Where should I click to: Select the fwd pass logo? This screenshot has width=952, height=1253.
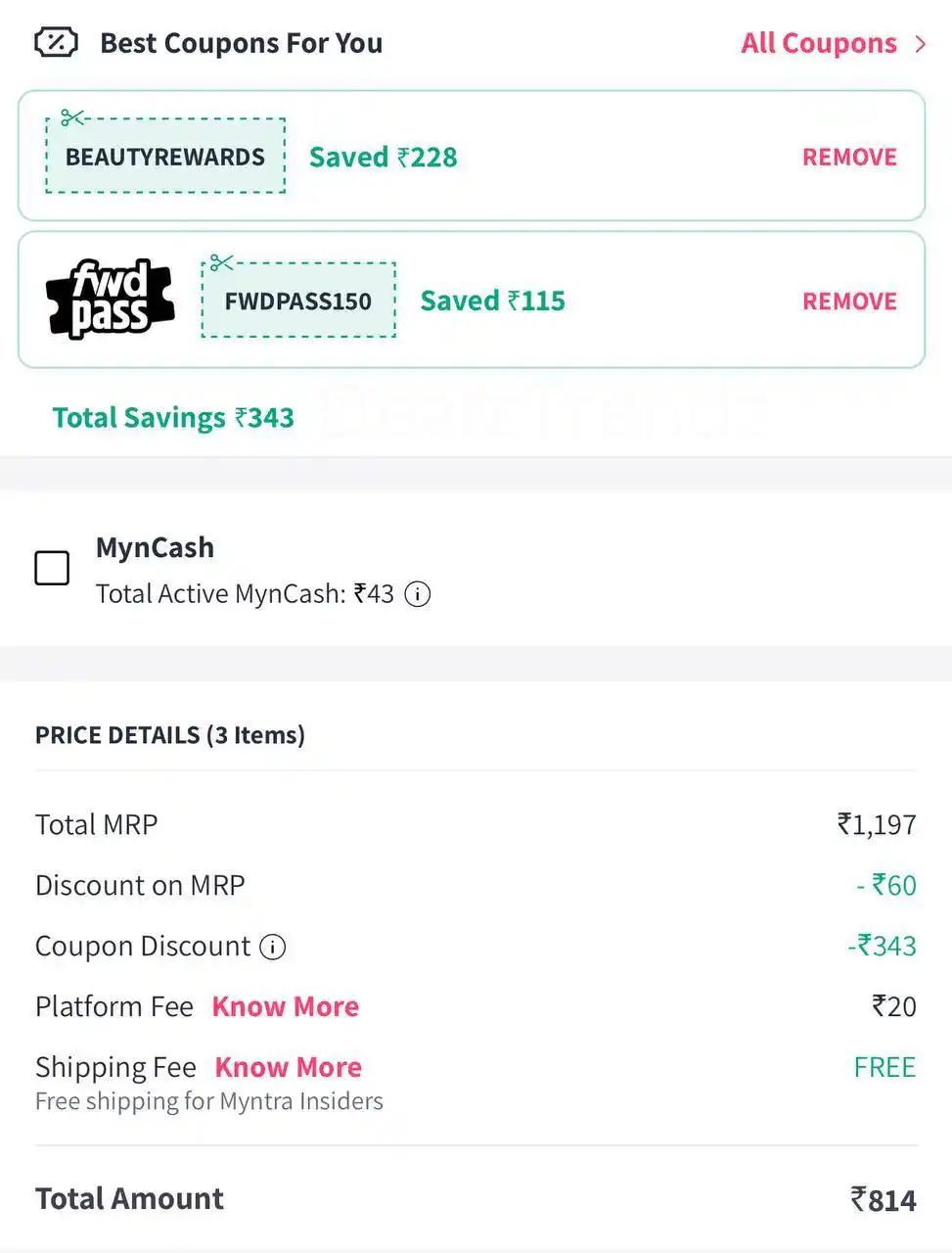coord(109,299)
